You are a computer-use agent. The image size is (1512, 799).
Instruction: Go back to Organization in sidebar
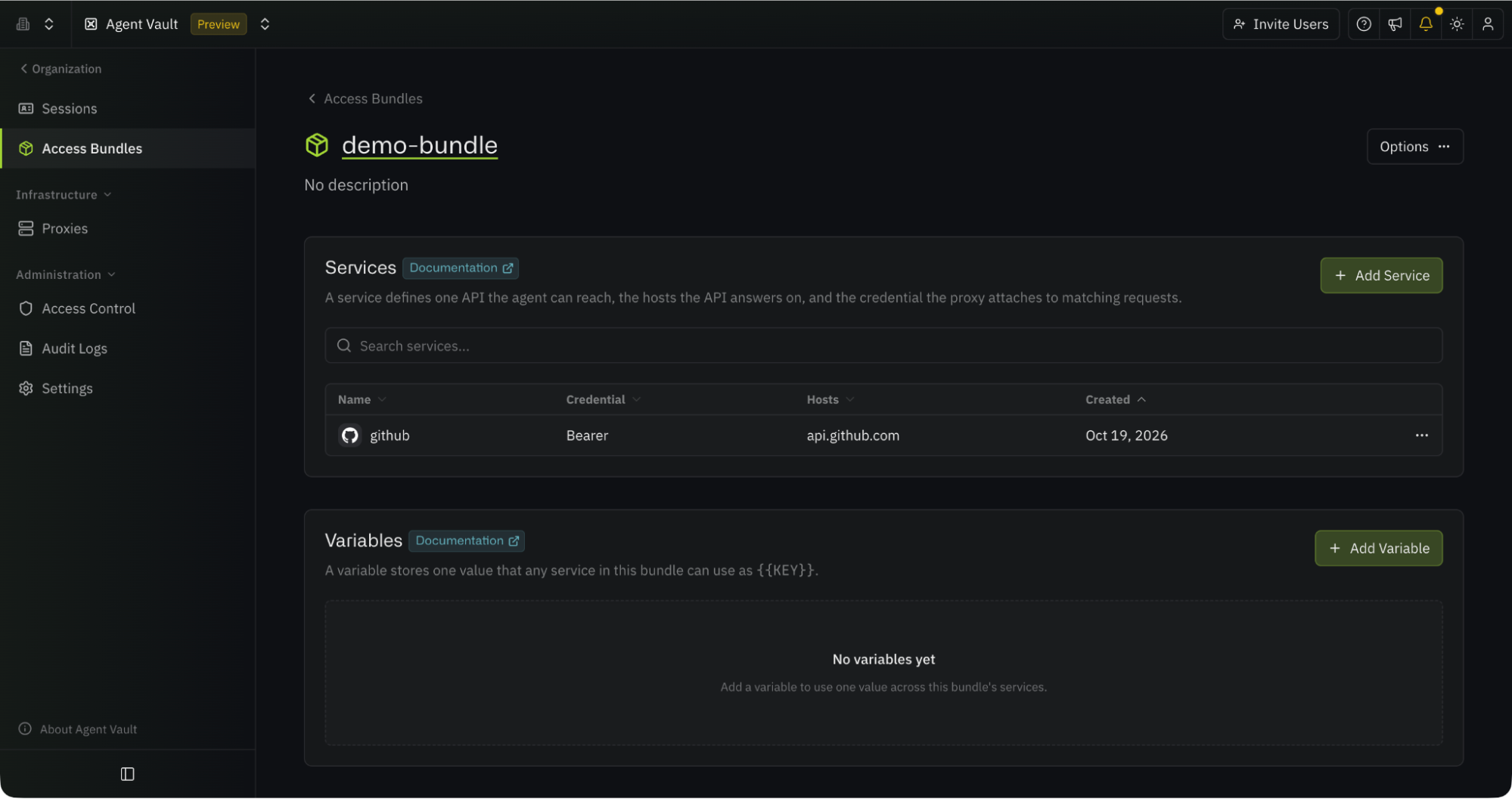pyautogui.click(x=61, y=69)
